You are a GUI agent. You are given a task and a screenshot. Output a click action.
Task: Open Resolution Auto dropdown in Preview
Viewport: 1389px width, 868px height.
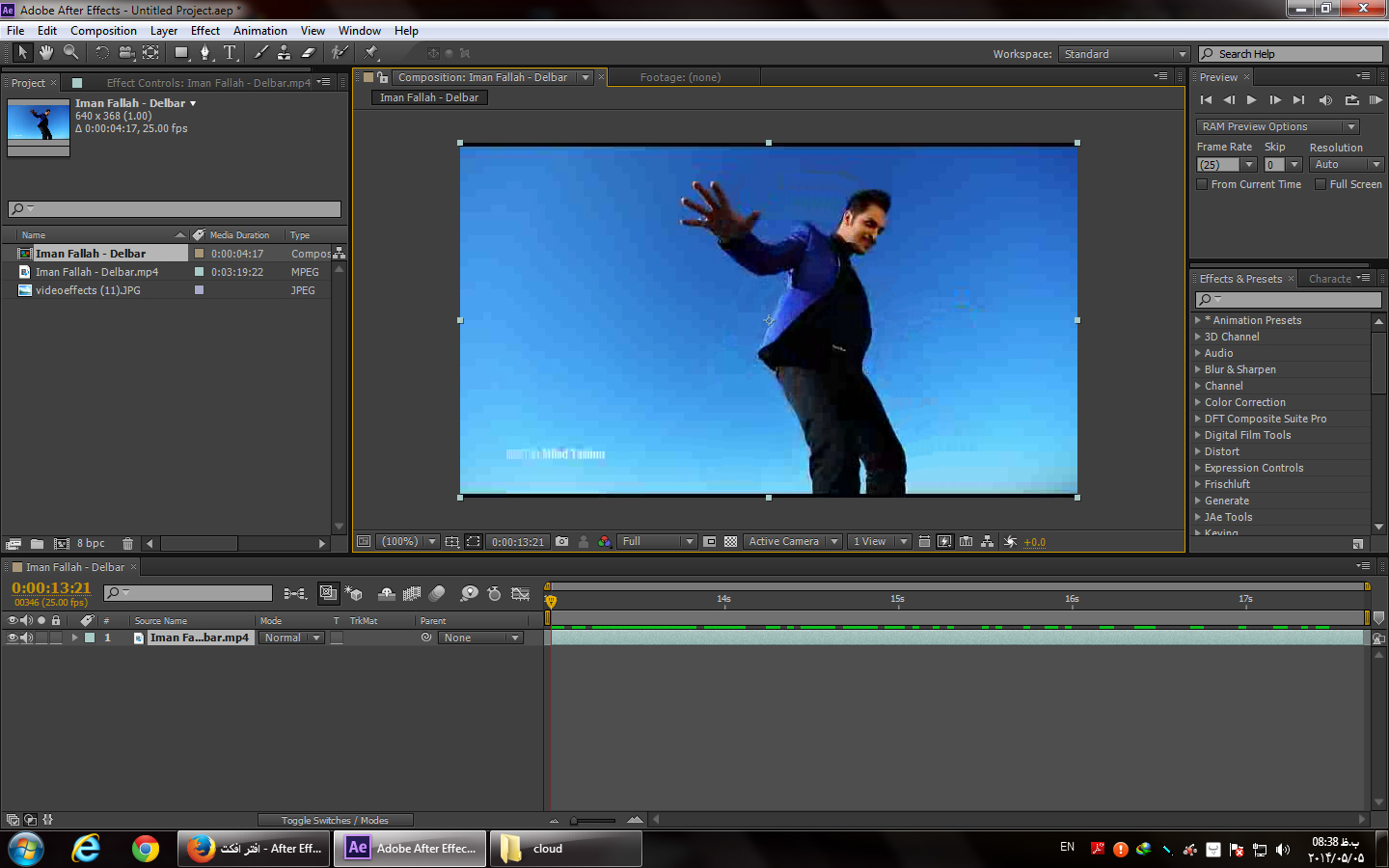click(x=1348, y=165)
